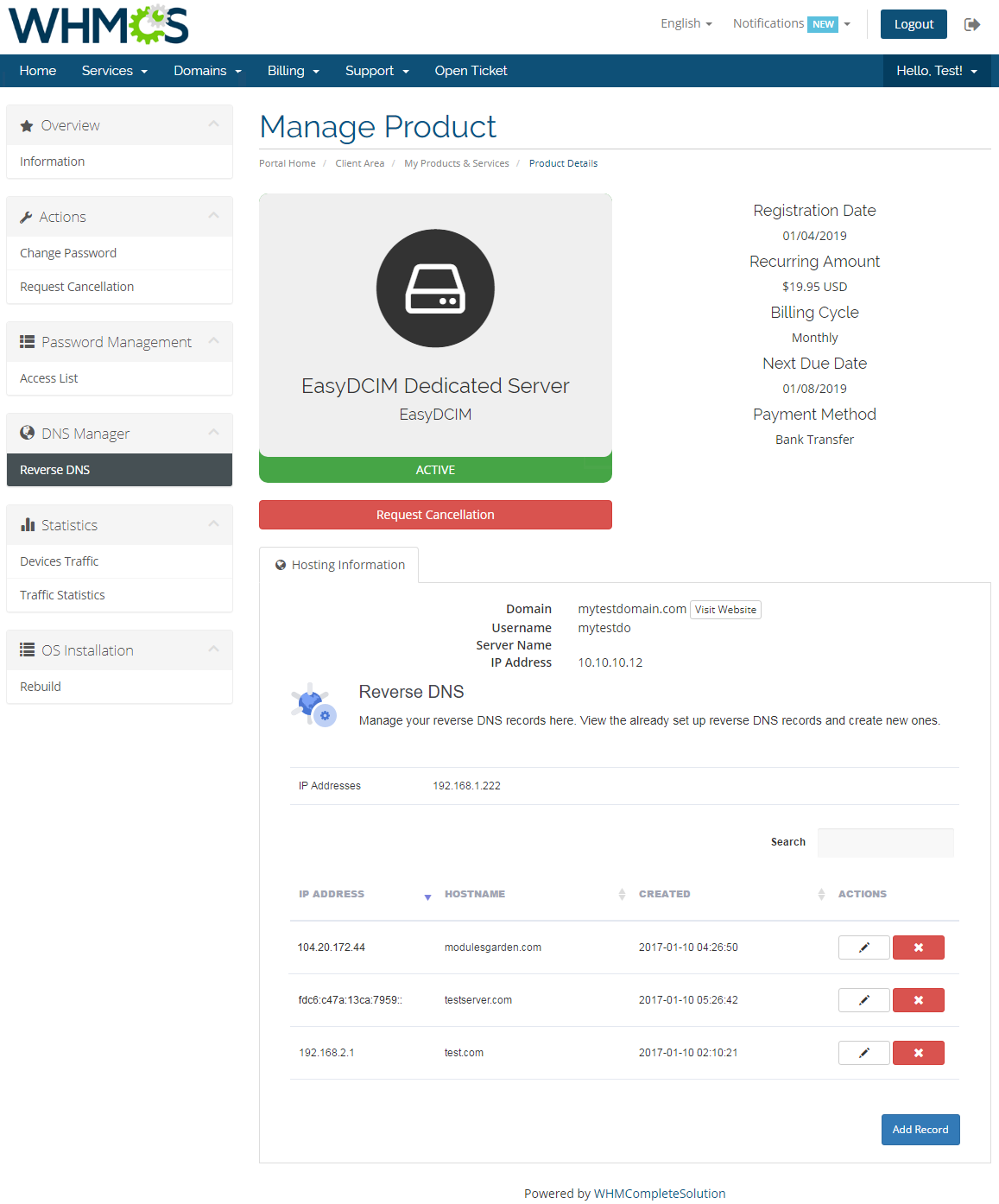This screenshot has height=1204, width=999.
Task: Open the Billing menu
Action: pos(293,70)
